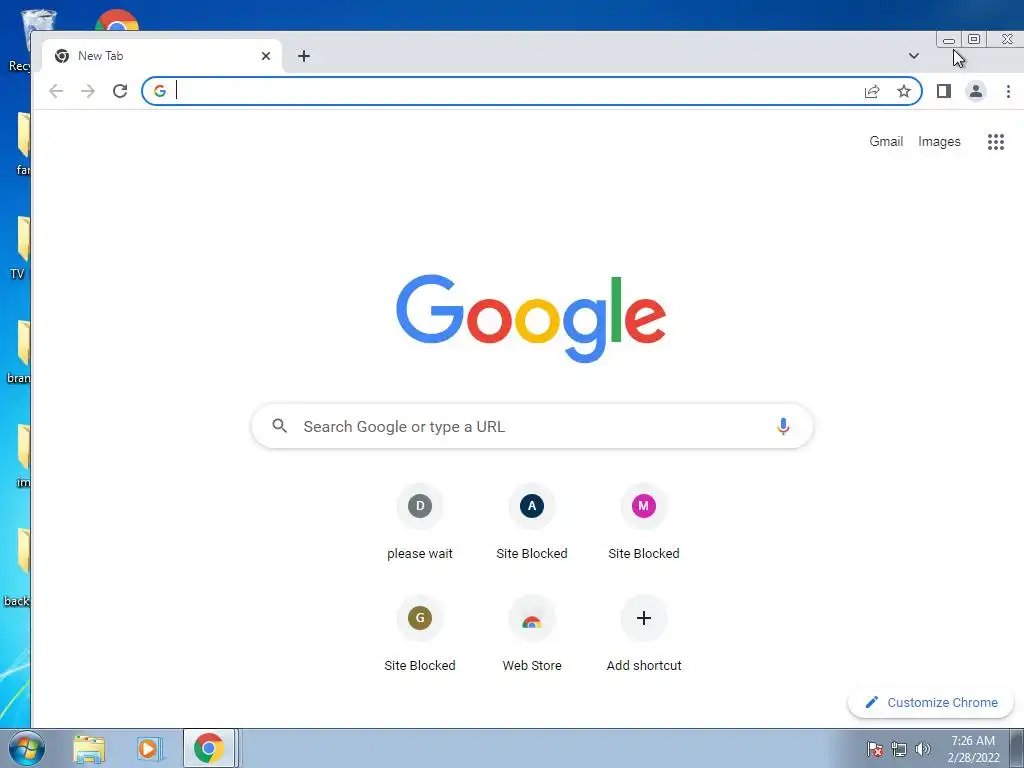Reload the current page
1024x768 pixels.
tap(120, 91)
